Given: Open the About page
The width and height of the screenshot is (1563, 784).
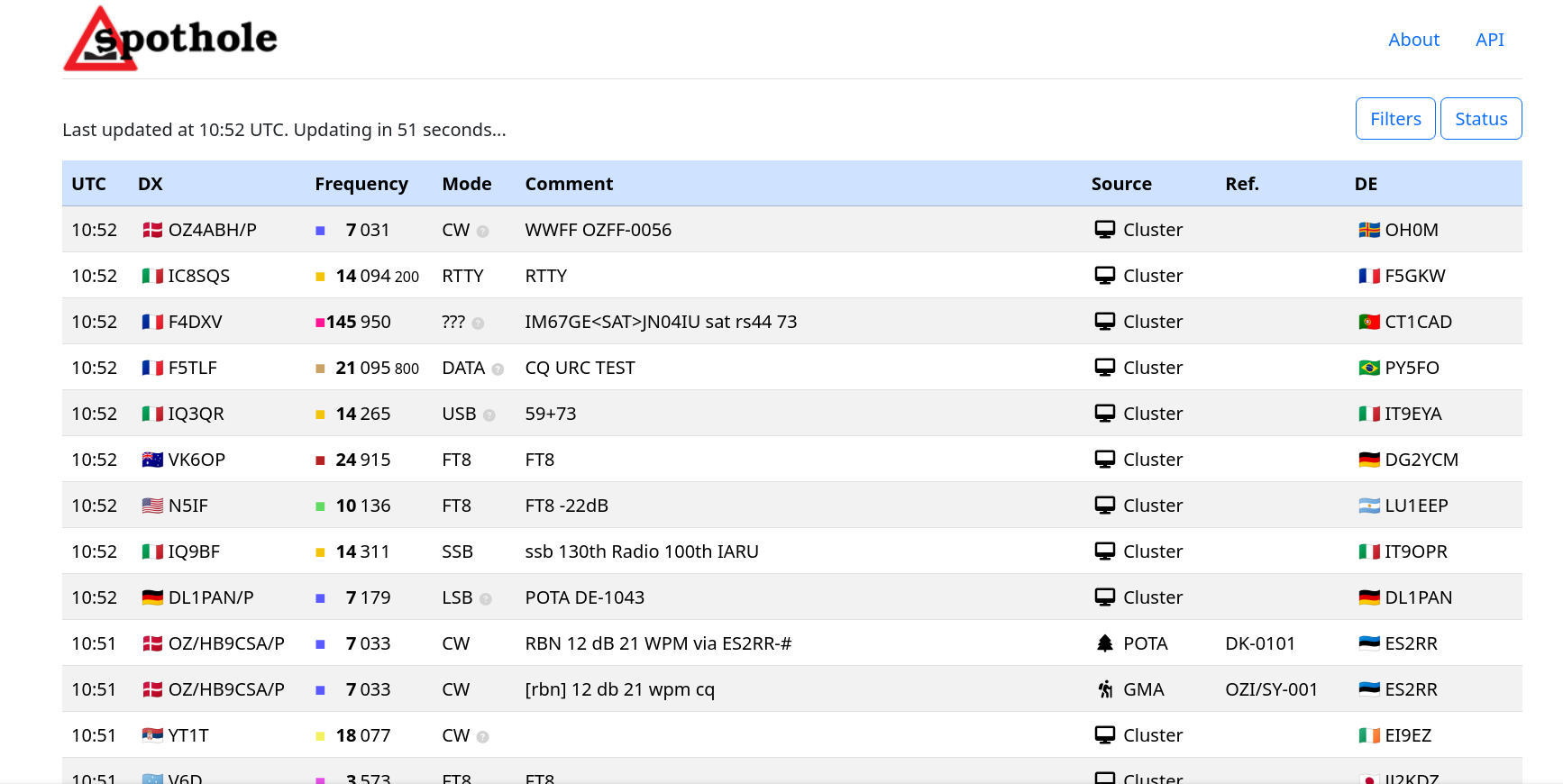Looking at the screenshot, I should [1412, 40].
